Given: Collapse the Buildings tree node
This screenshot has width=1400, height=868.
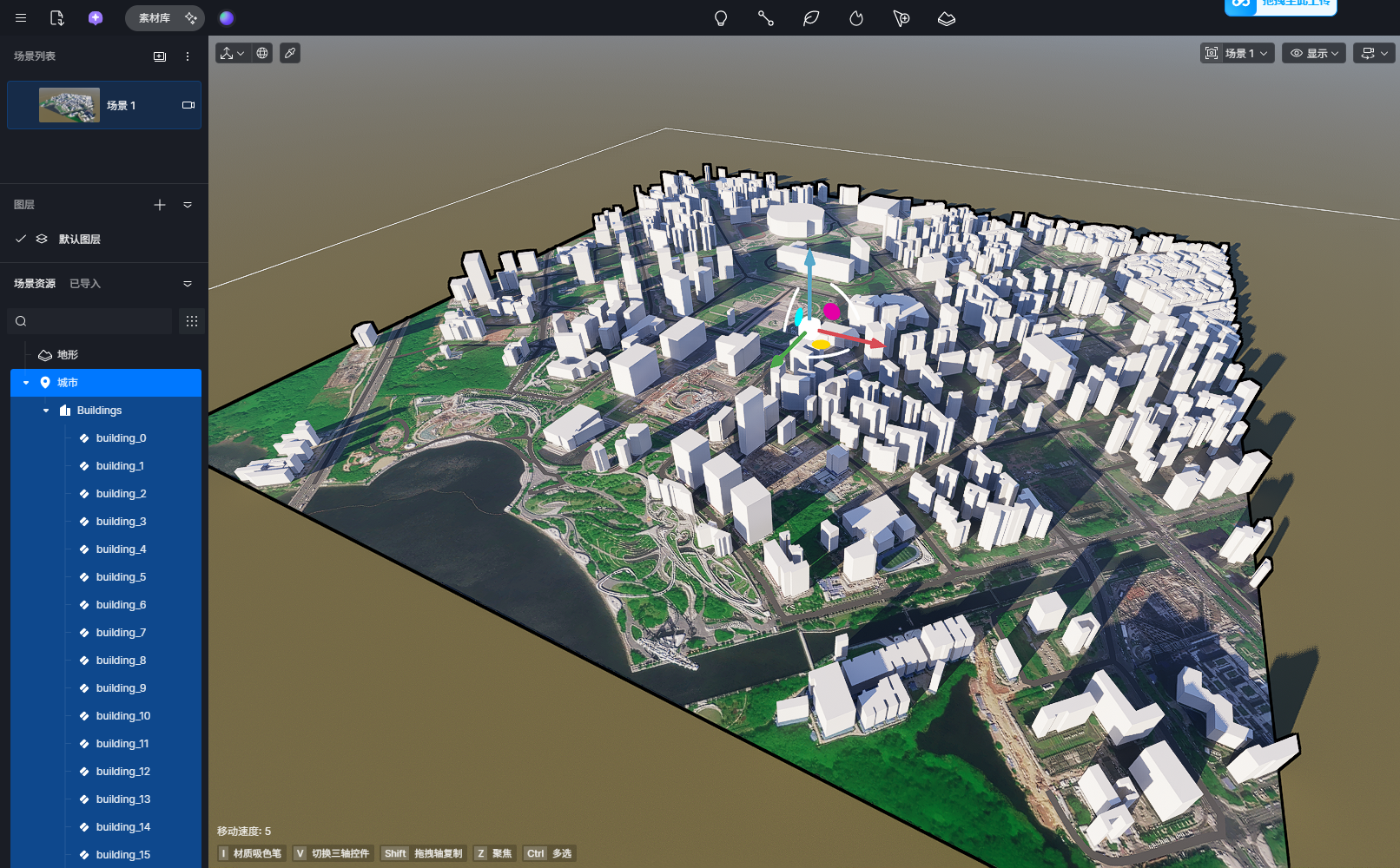Looking at the screenshot, I should point(46,411).
